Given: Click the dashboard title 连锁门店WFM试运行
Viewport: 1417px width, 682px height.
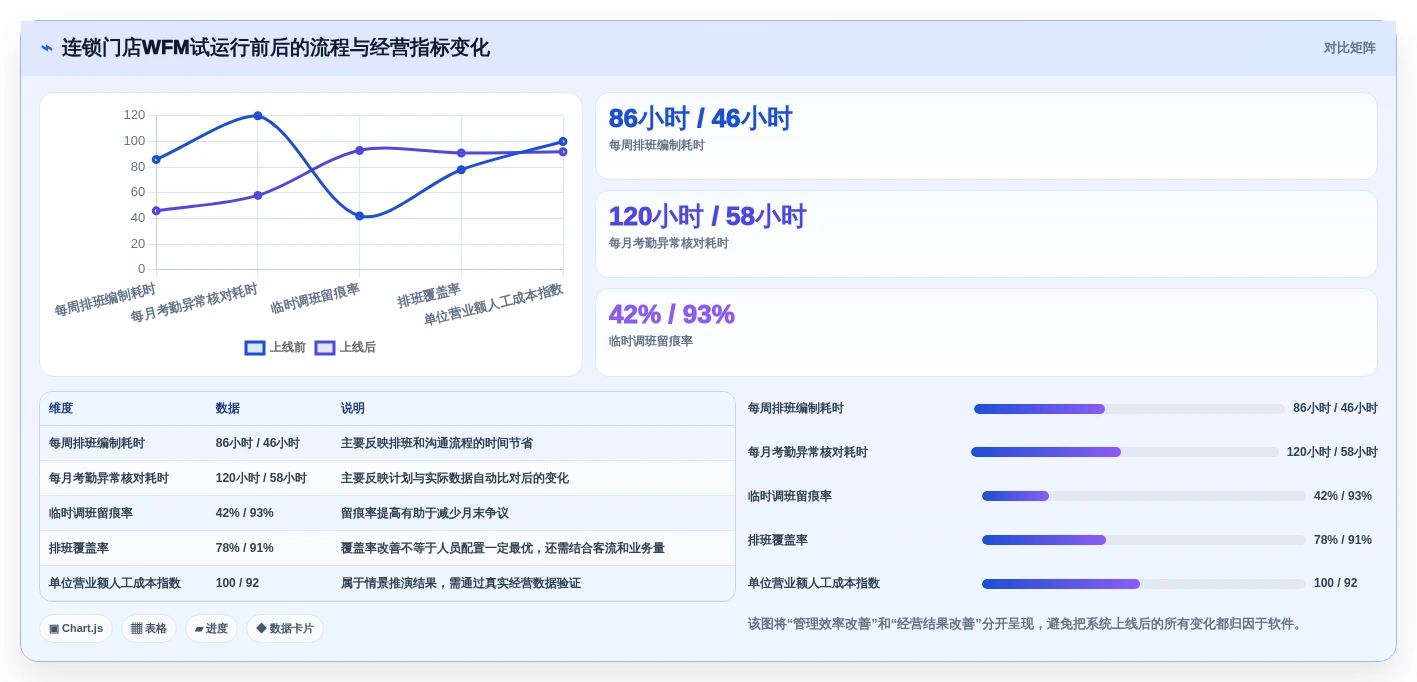Looking at the screenshot, I should [275, 48].
